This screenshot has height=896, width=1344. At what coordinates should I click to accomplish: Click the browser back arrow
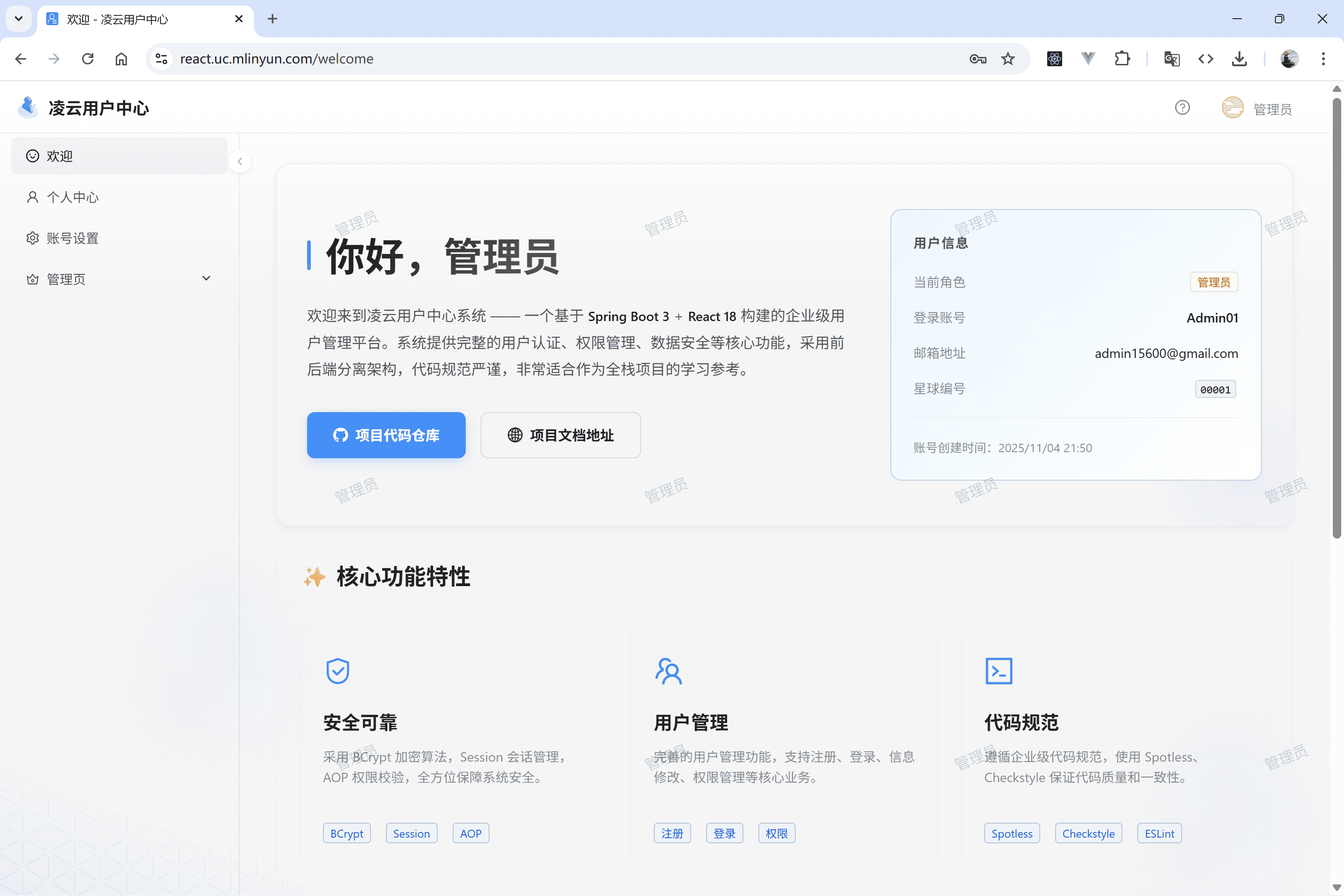tap(21, 59)
